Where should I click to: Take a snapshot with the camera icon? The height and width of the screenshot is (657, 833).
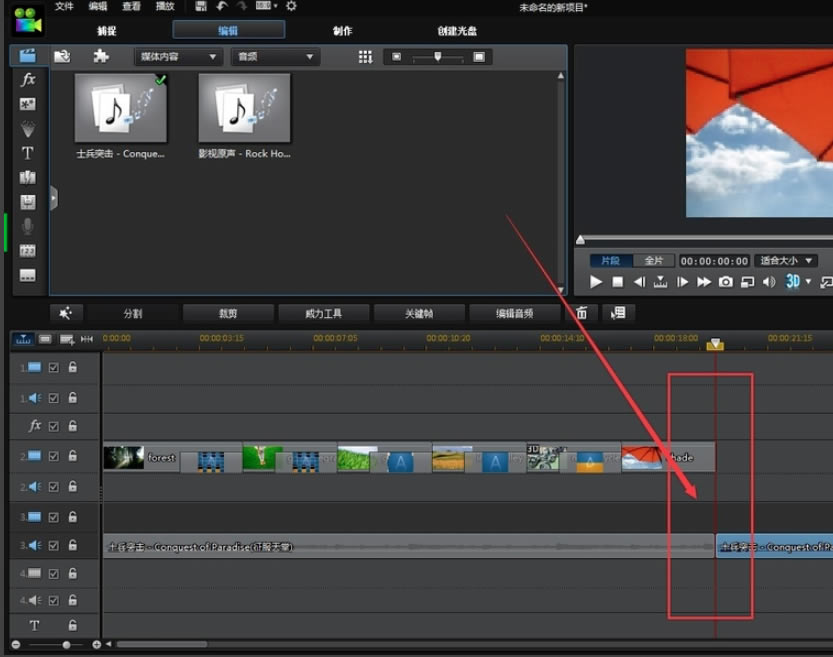click(x=726, y=282)
